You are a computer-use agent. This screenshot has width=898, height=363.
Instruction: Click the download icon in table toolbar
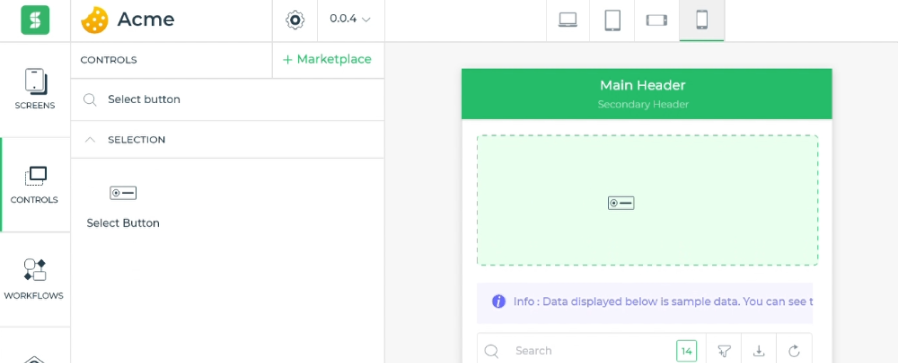point(759,350)
